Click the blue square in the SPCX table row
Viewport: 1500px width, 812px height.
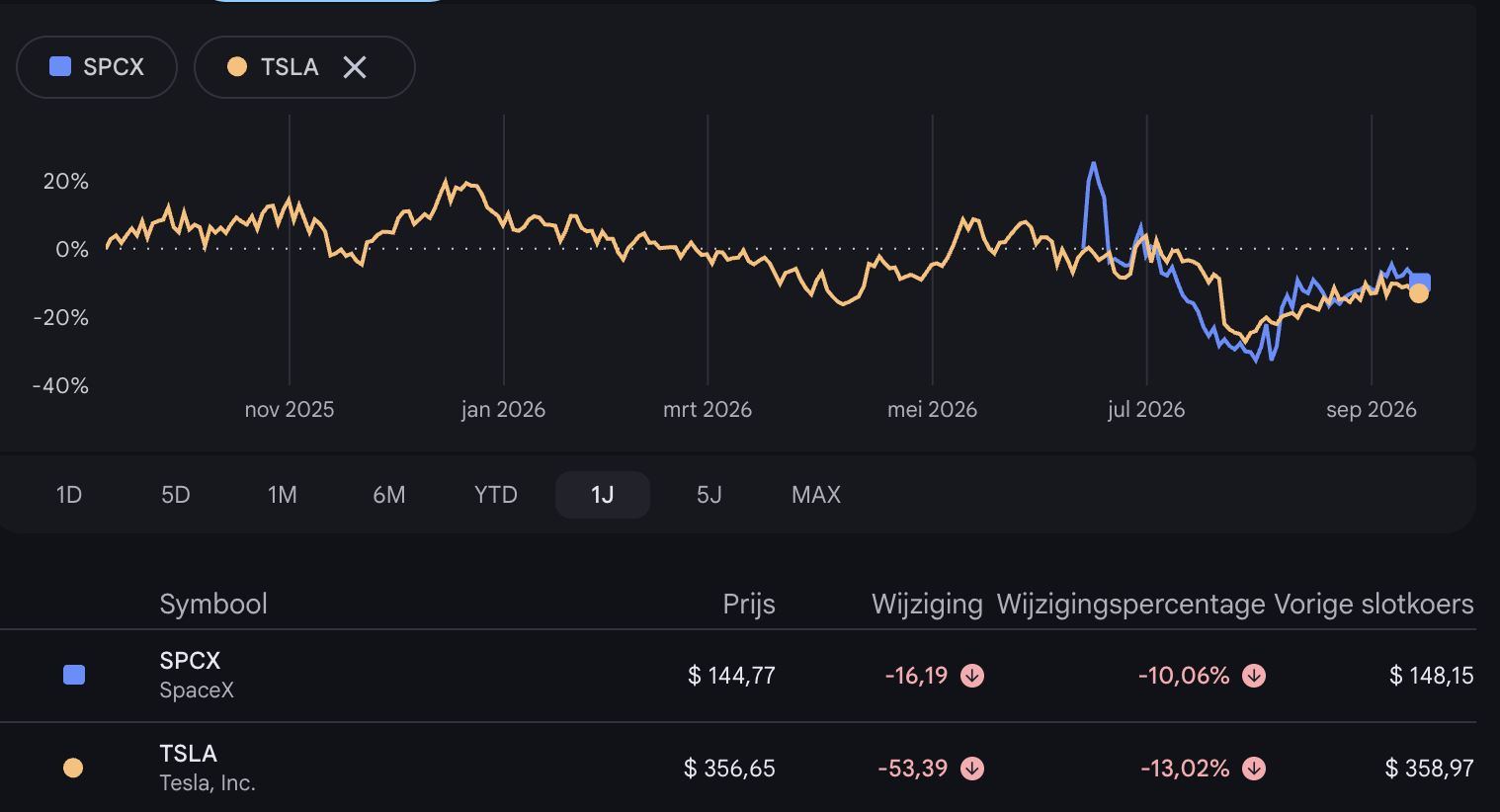[x=74, y=675]
